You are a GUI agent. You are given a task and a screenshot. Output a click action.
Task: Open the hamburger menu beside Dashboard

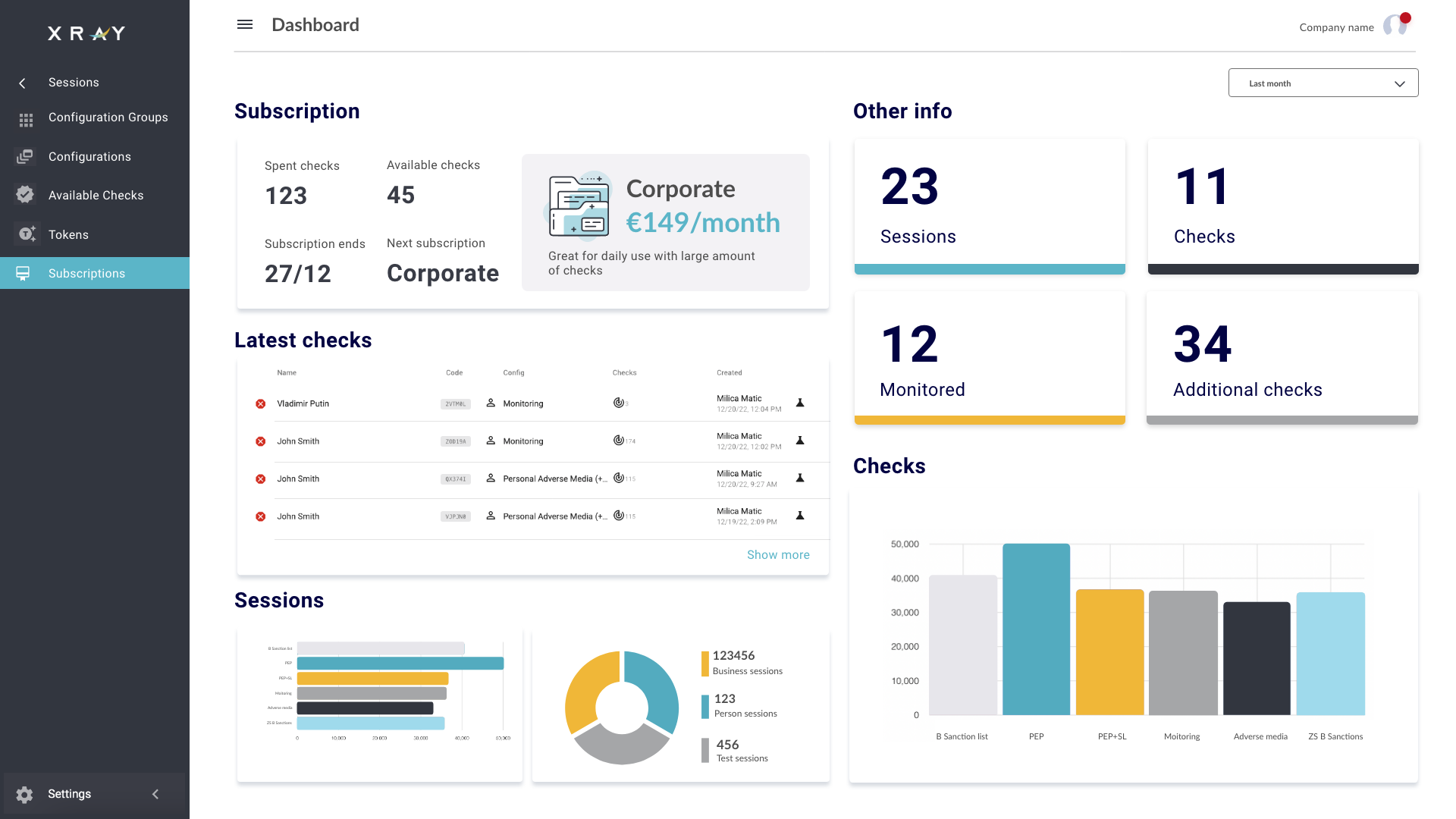coord(245,24)
